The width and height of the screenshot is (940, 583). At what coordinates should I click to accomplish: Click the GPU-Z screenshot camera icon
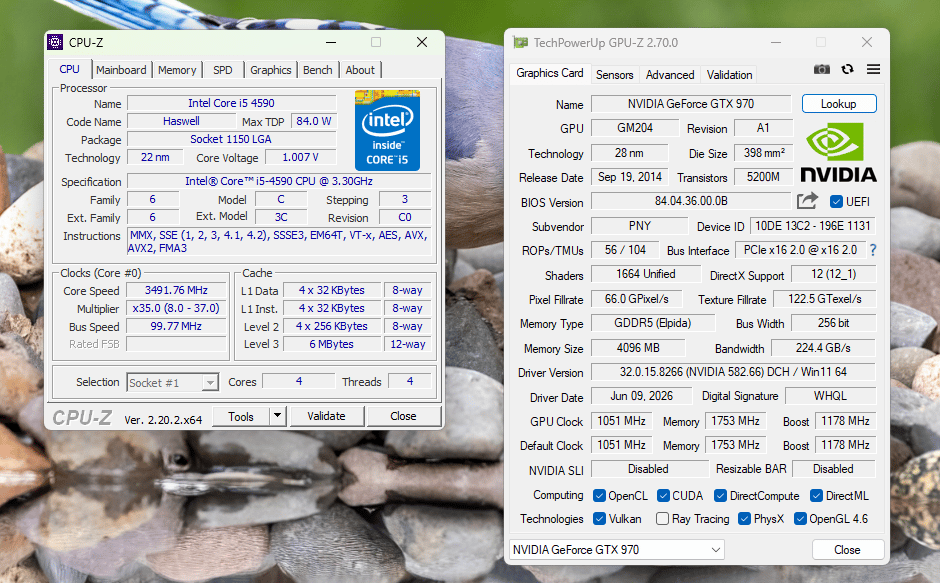821,69
